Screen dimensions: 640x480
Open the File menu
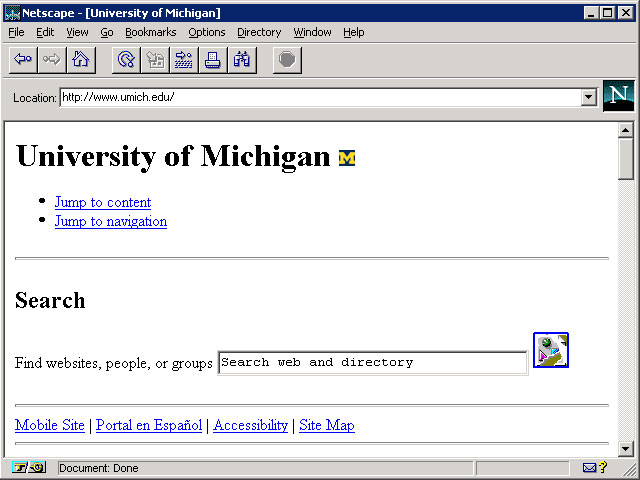pos(16,32)
